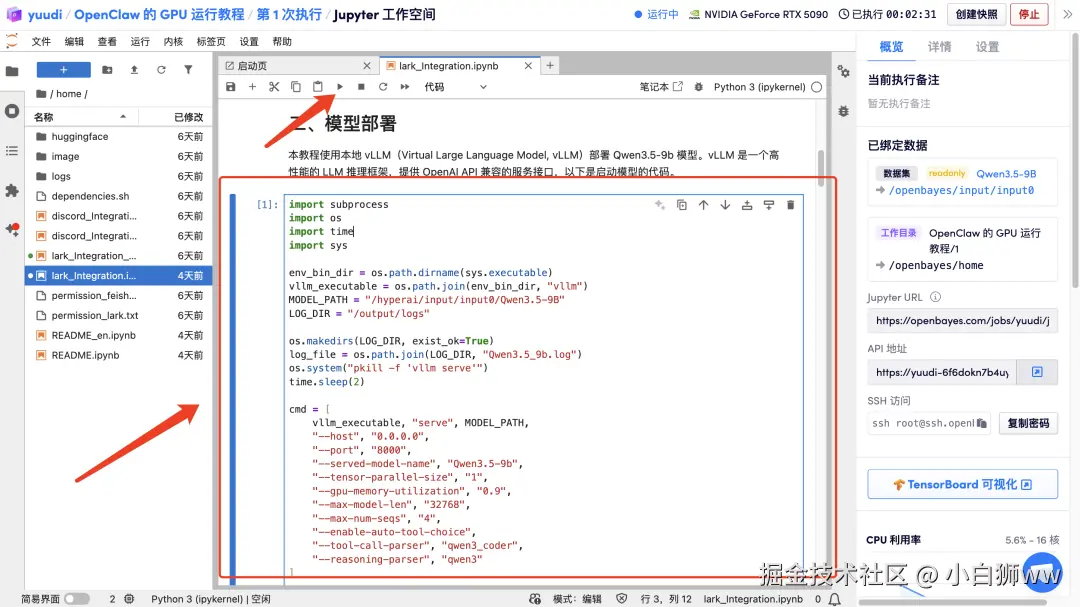This screenshot has width=1080, height=607.
Task: Restart the kernel with circular arrow icon
Action: pyautogui.click(x=383, y=87)
